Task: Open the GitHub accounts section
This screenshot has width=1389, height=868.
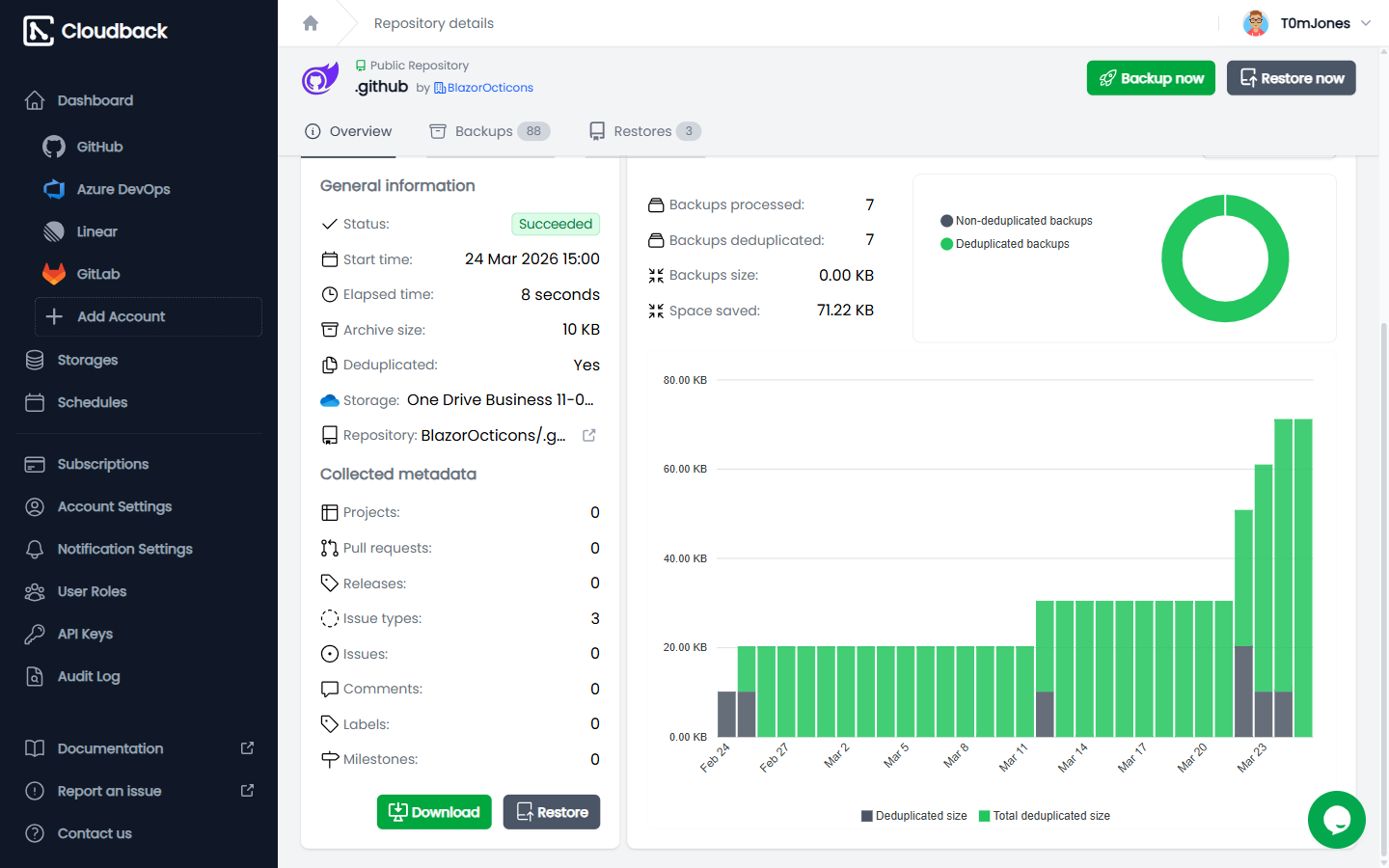Action: [x=99, y=147]
